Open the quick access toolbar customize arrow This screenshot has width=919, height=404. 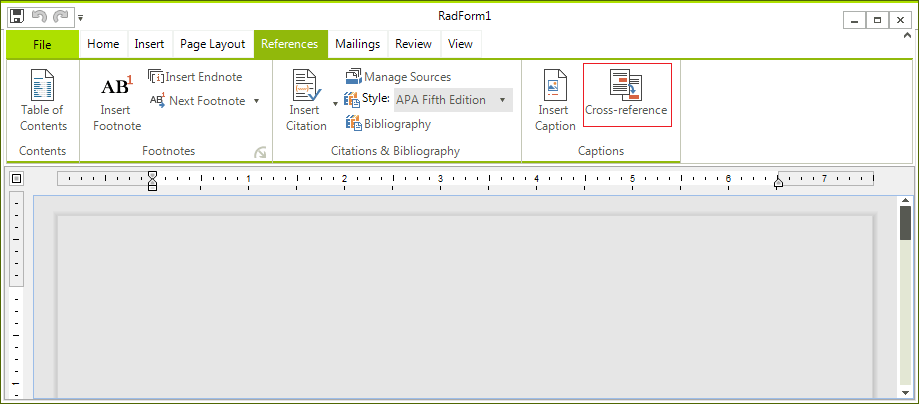[x=80, y=18]
